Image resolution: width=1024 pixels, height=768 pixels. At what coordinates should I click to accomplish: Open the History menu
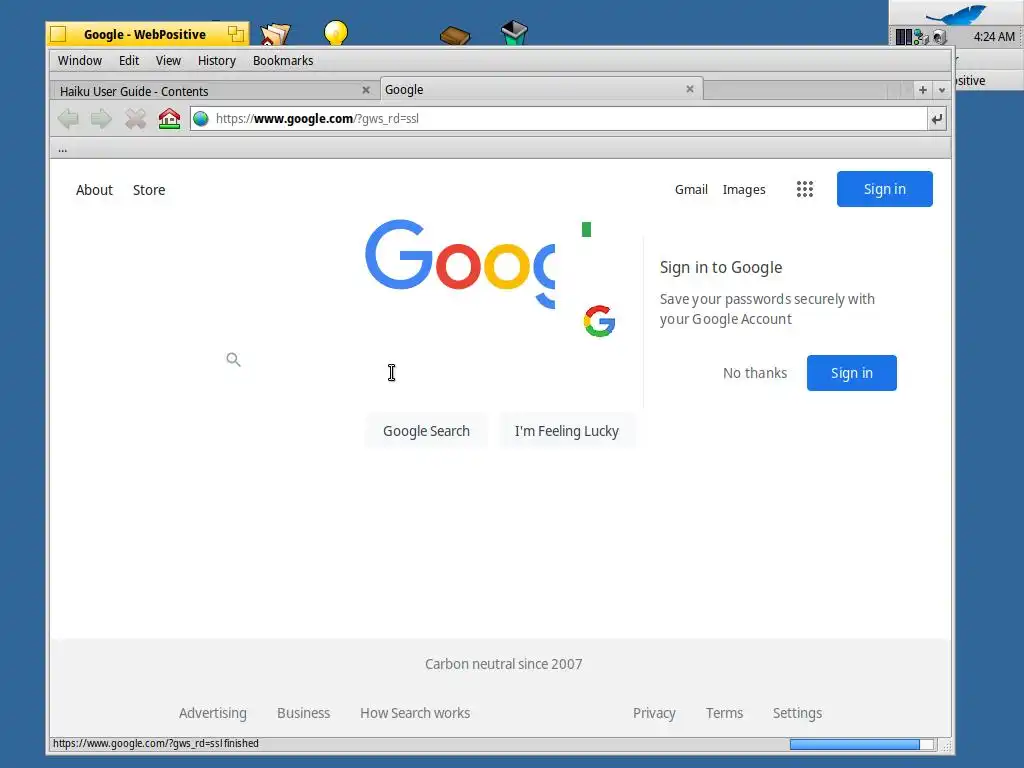[217, 61]
